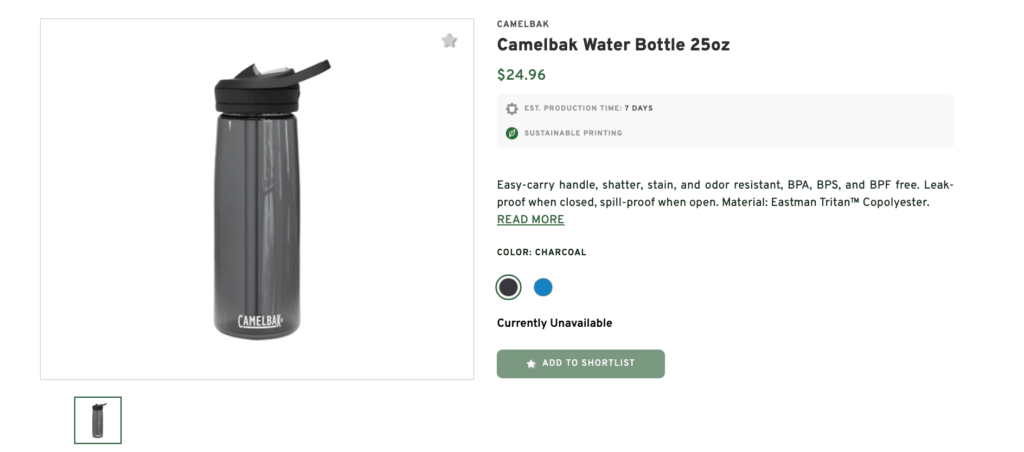
Task: Click the Currently Unavailable status text
Action: (554, 323)
